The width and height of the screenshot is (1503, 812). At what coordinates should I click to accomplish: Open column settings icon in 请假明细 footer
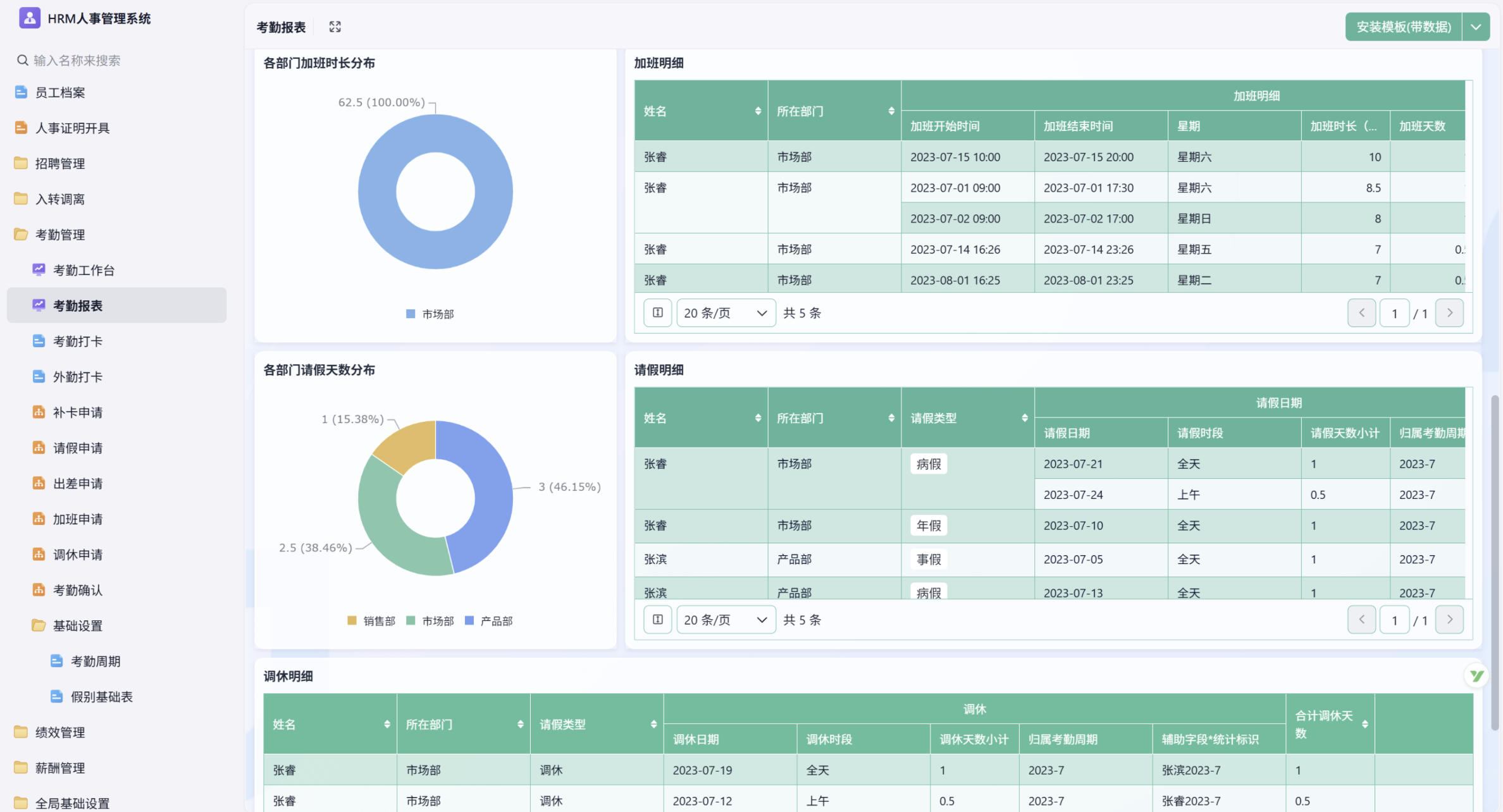[658, 619]
